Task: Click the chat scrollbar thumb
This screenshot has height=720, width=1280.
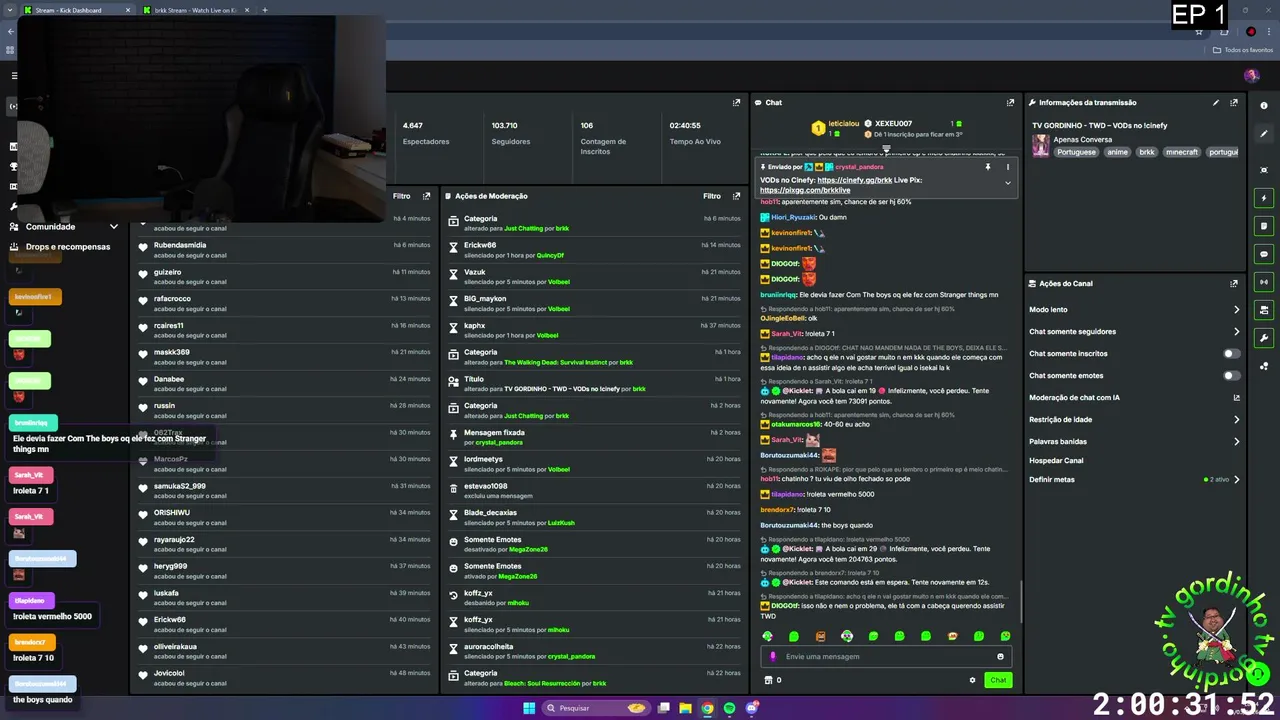Action: (x=1020, y=600)
